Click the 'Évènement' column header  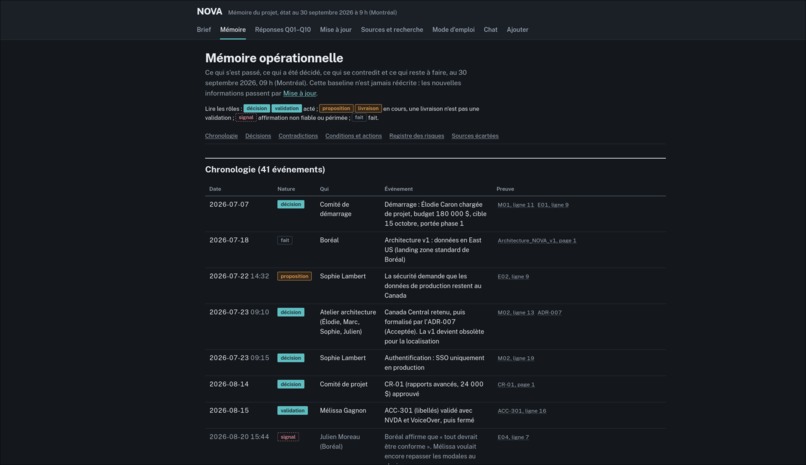point(398,189)
